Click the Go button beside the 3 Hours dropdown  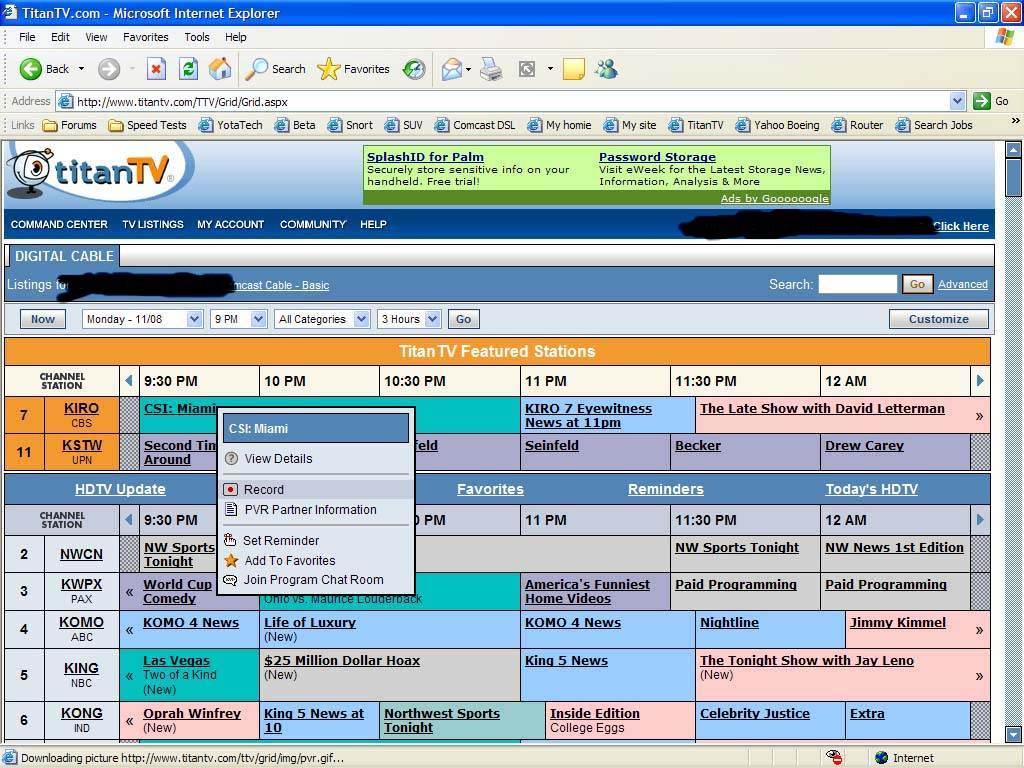click(x=463, y=319)
